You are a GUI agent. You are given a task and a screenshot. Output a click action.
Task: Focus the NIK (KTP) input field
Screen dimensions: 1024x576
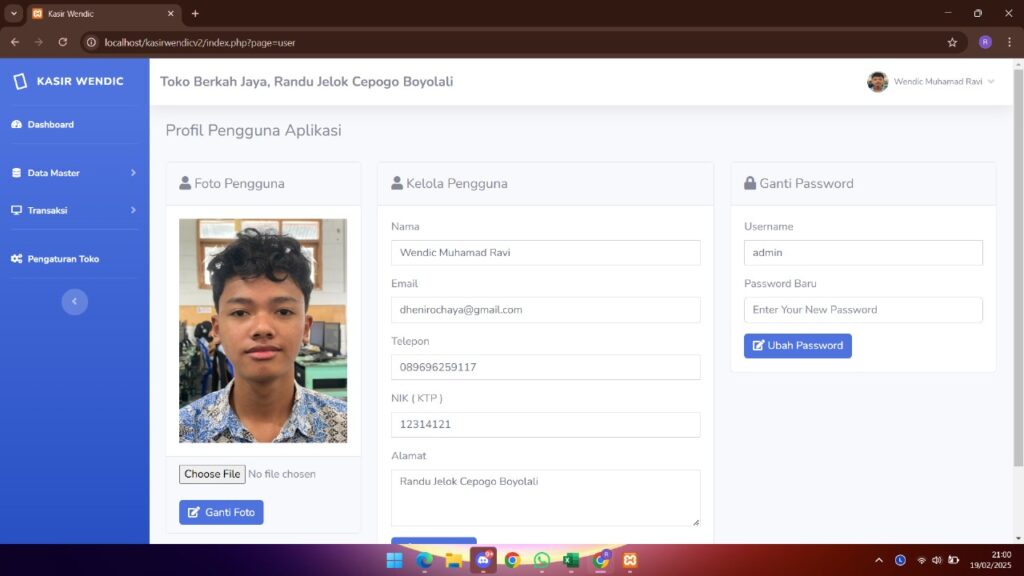[545, 424]
